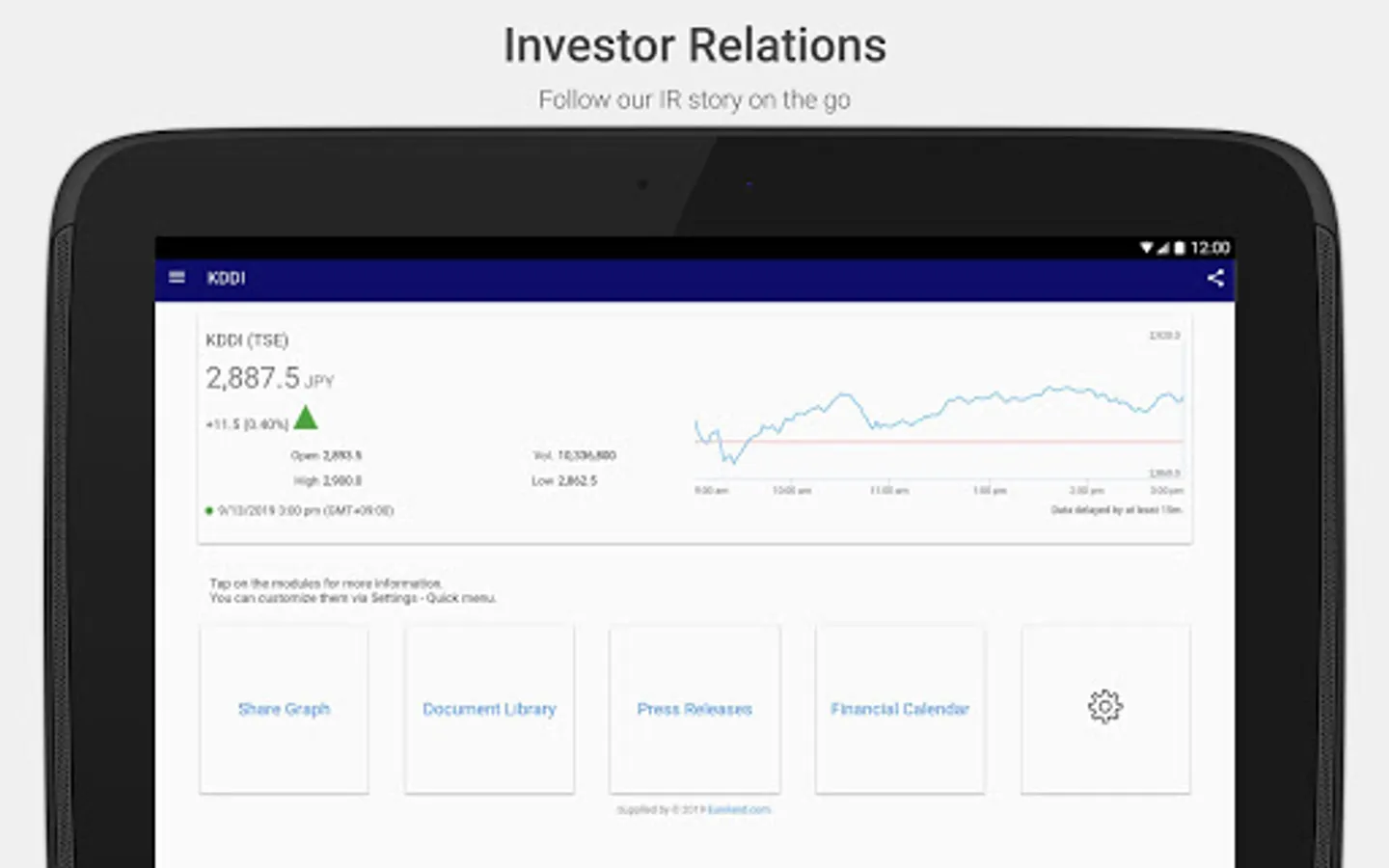Tap the KDDI (TSE) ticker label
The image size is (1389, 868).
coord(247,340)
